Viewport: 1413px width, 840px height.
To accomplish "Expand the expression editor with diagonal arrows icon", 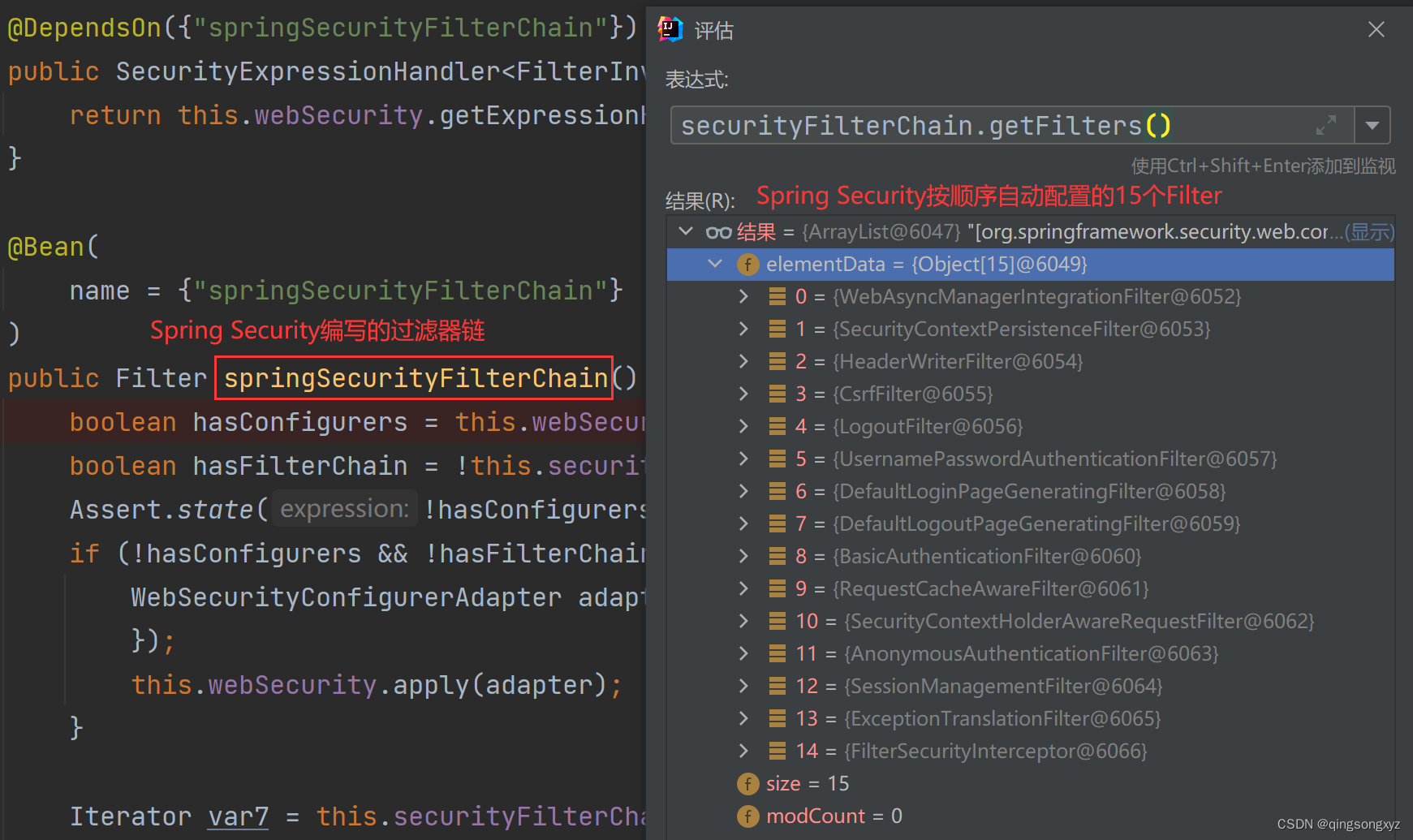I will pyautogui.click(x=1326, y=126).
